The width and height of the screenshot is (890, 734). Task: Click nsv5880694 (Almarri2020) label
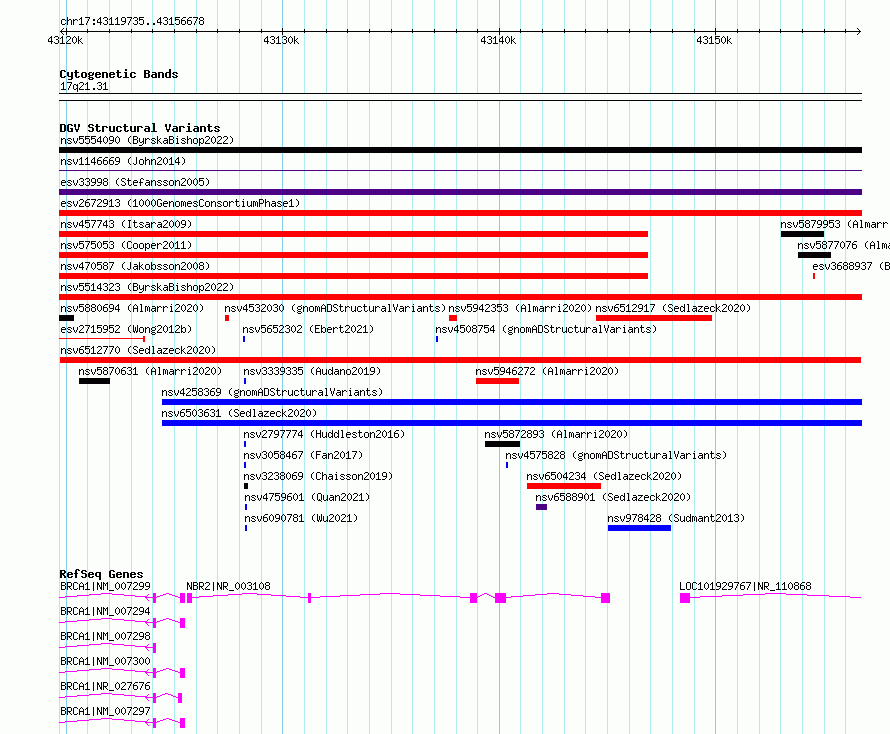click(x=132, y=308)
